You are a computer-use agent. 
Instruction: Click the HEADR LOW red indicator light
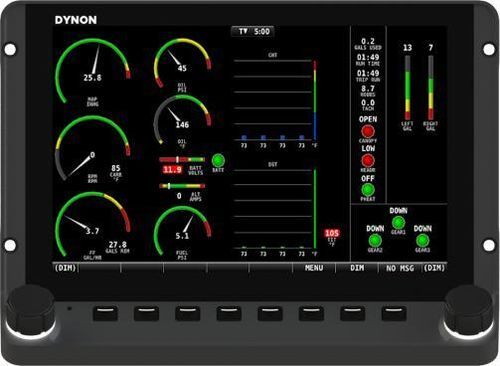point(368,161)
